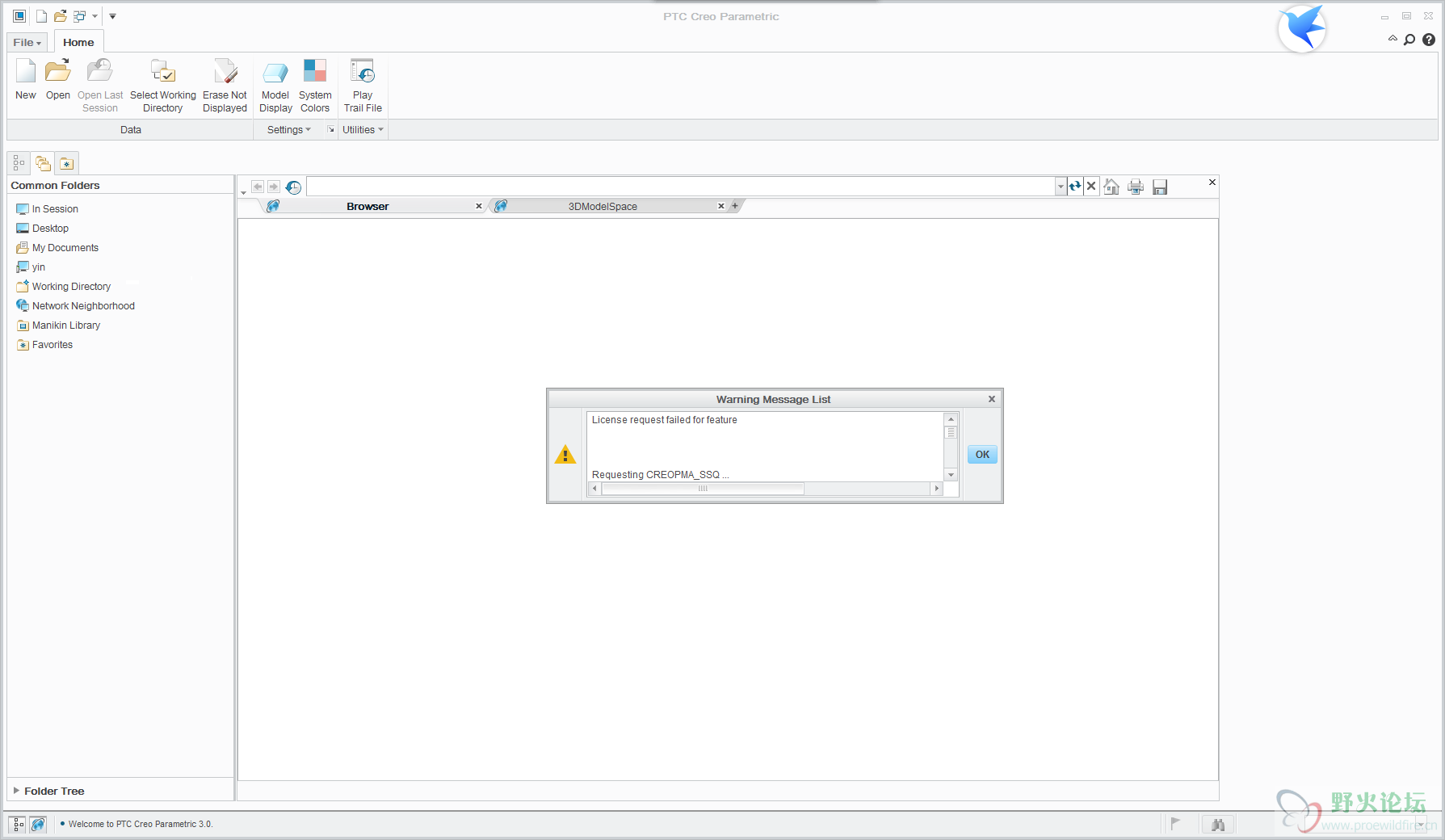The width and height of the screenshot is (1445, 840).
Task: Open a file using the Open ribbon button
Action: click(57, 79)
